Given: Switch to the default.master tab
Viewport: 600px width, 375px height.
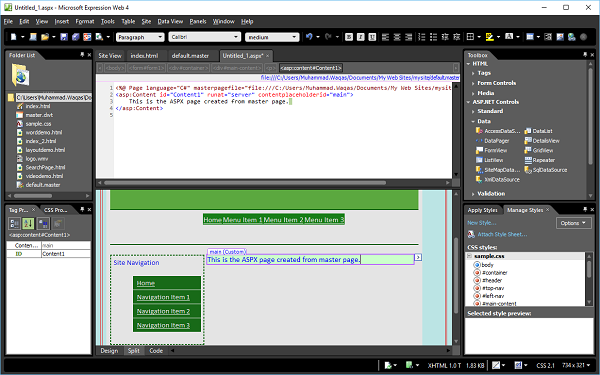Looking at the screenshot, I should click(x=190, y=56).
